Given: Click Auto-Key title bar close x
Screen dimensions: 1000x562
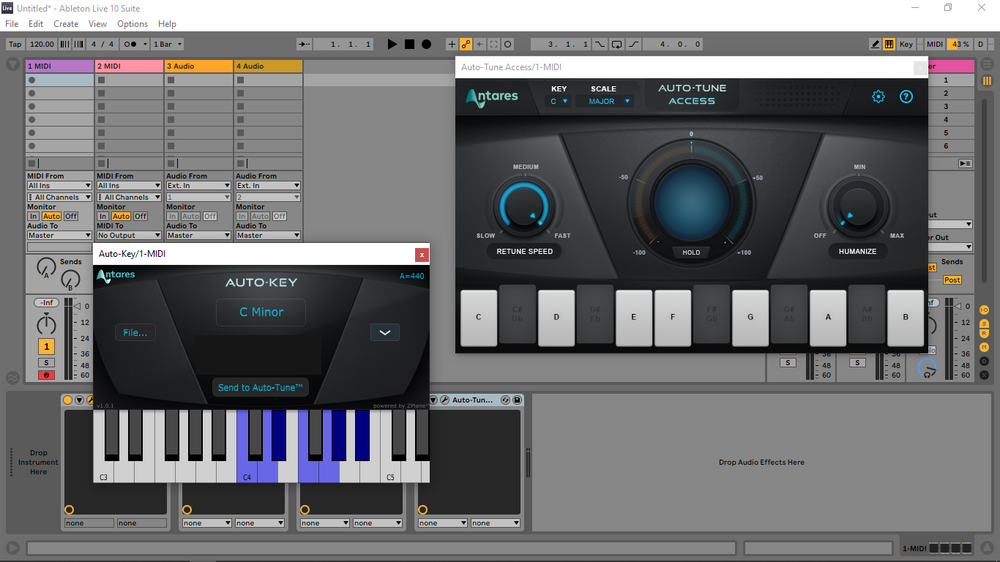Looking at the screenshot, I should coord(422,255).
